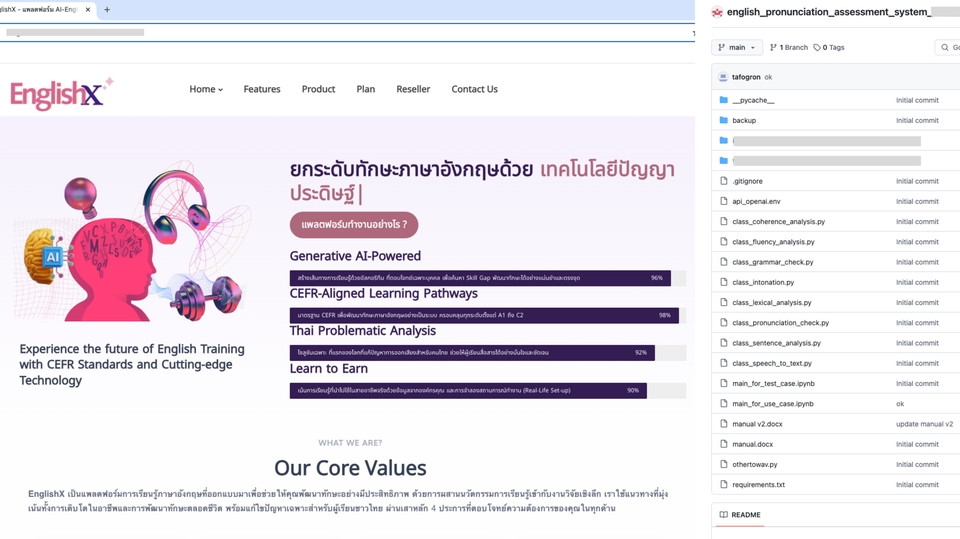Click the Generative AI-Powered 96% progress bar
This screenshot has width=960, height=539.
tap(480, 278)
